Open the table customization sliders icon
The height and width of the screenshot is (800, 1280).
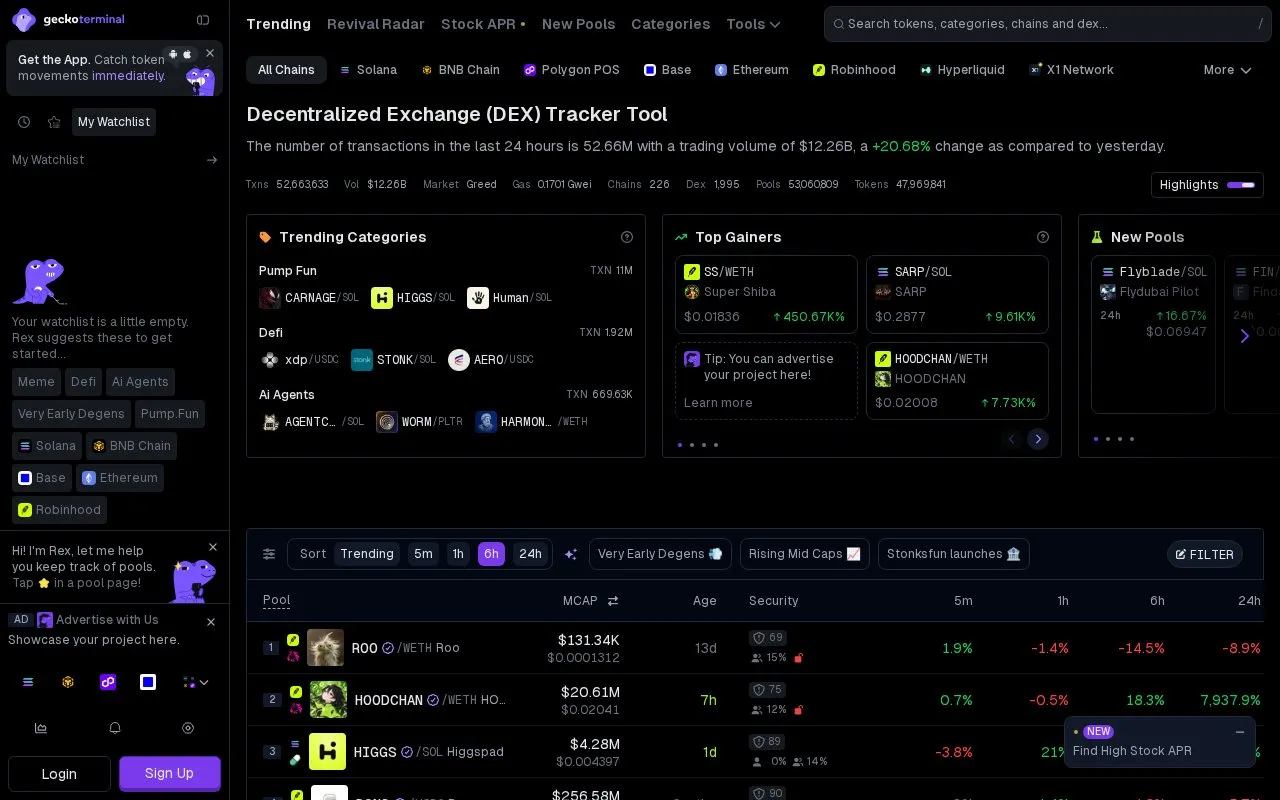coord(269,554)
